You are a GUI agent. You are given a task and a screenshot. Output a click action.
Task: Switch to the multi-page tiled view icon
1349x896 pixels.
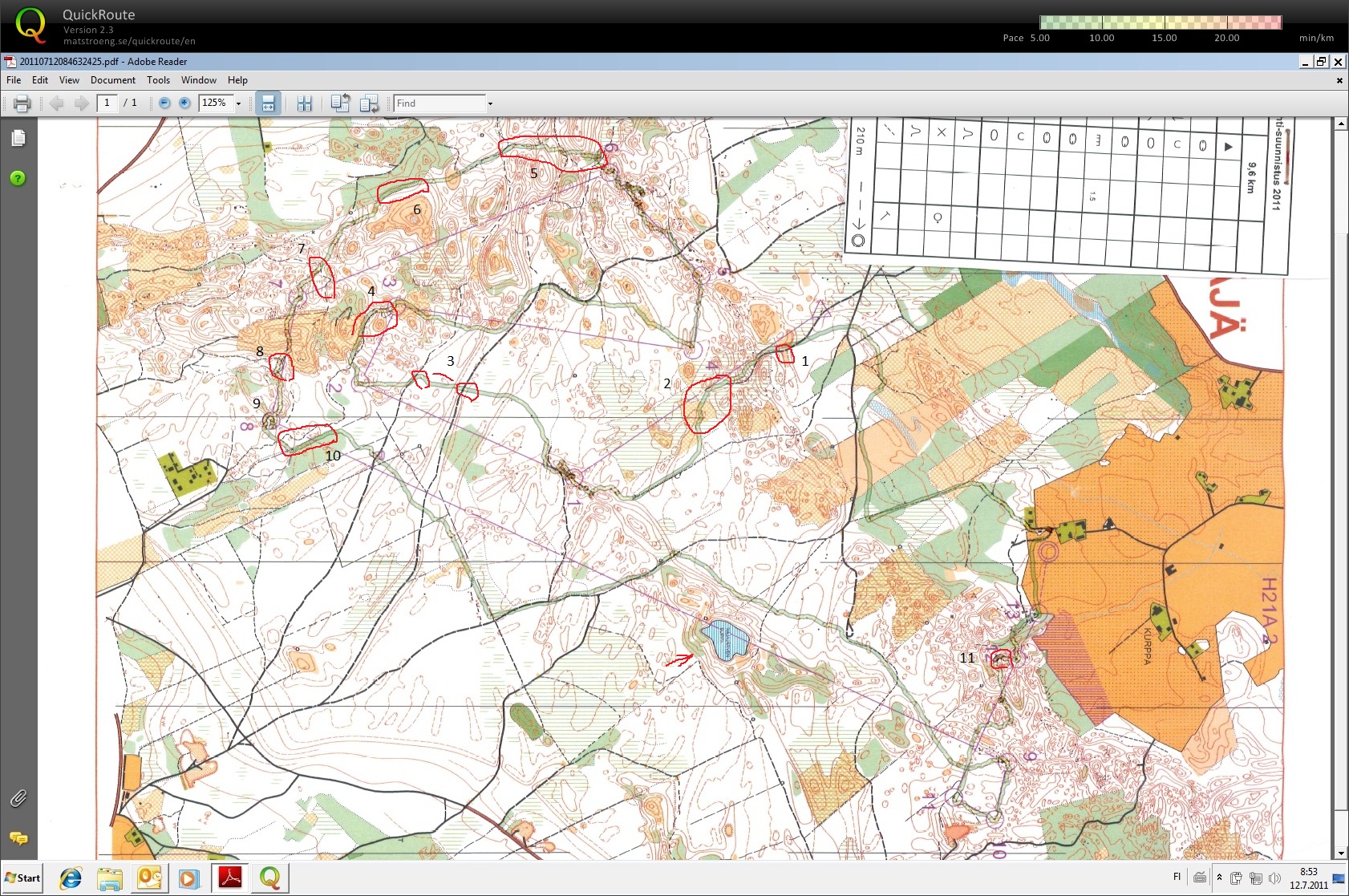[304, 103]
